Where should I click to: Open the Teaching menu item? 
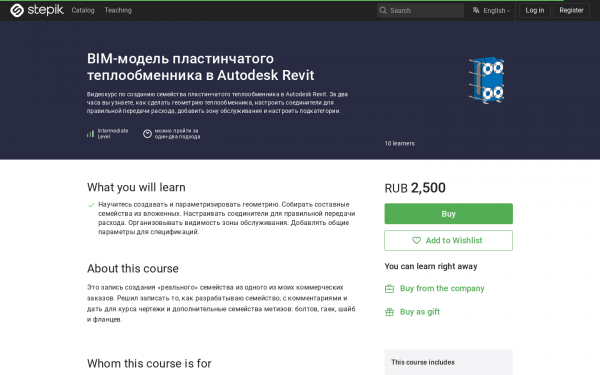[118, 10]
